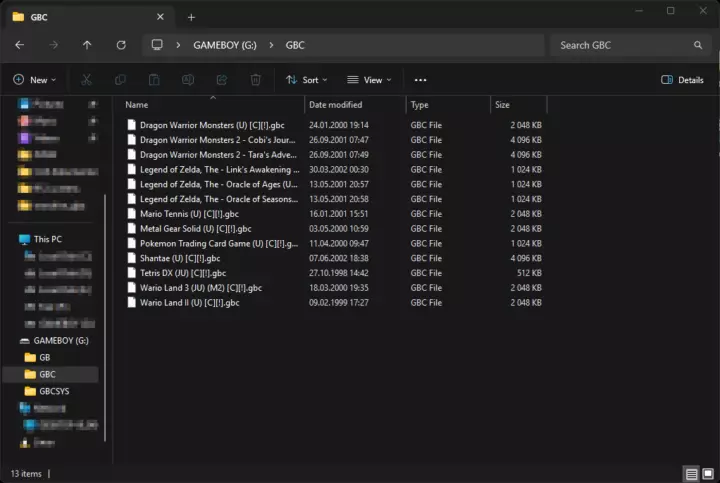Viewport: 720px width, 483px height.
Task: Click date 07.06.2002 18:38
Action: (x=339, y=258)
